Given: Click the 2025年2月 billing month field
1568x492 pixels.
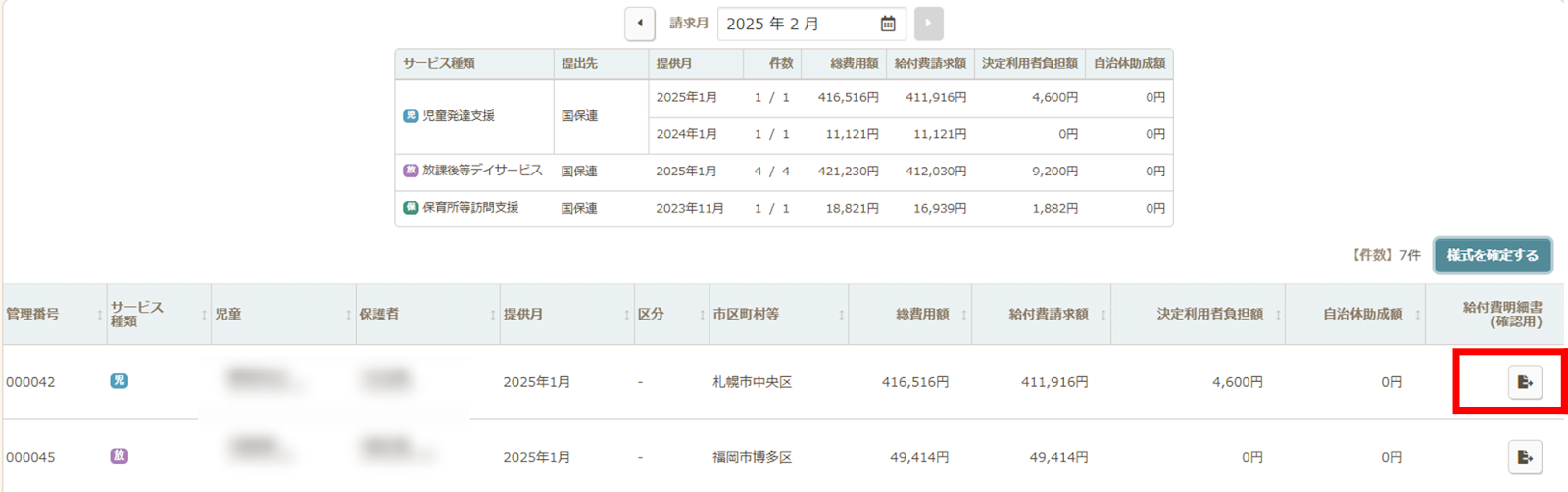Looking at the screenshot, I should click(x=799, y=24).
